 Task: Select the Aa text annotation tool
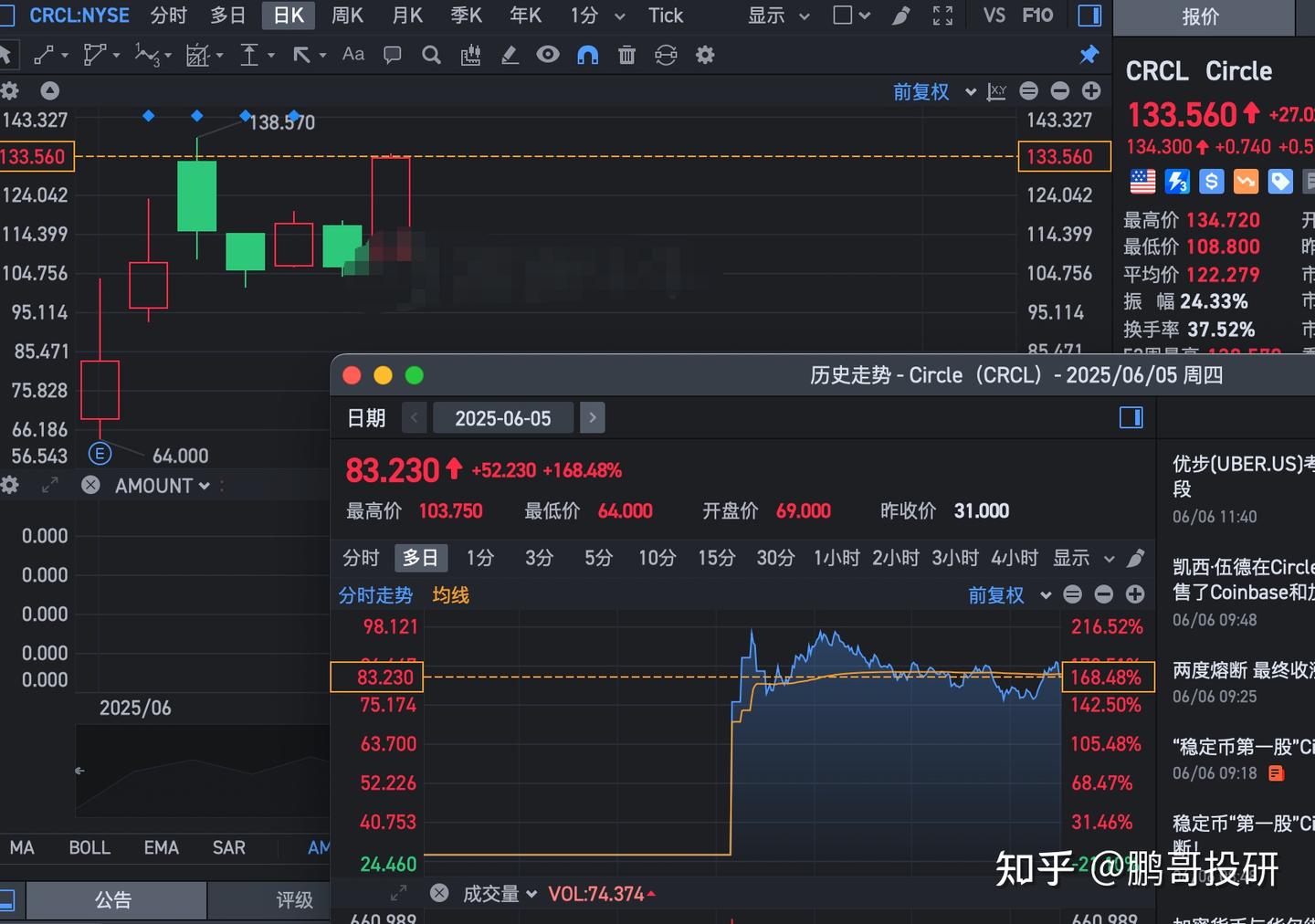353,55
